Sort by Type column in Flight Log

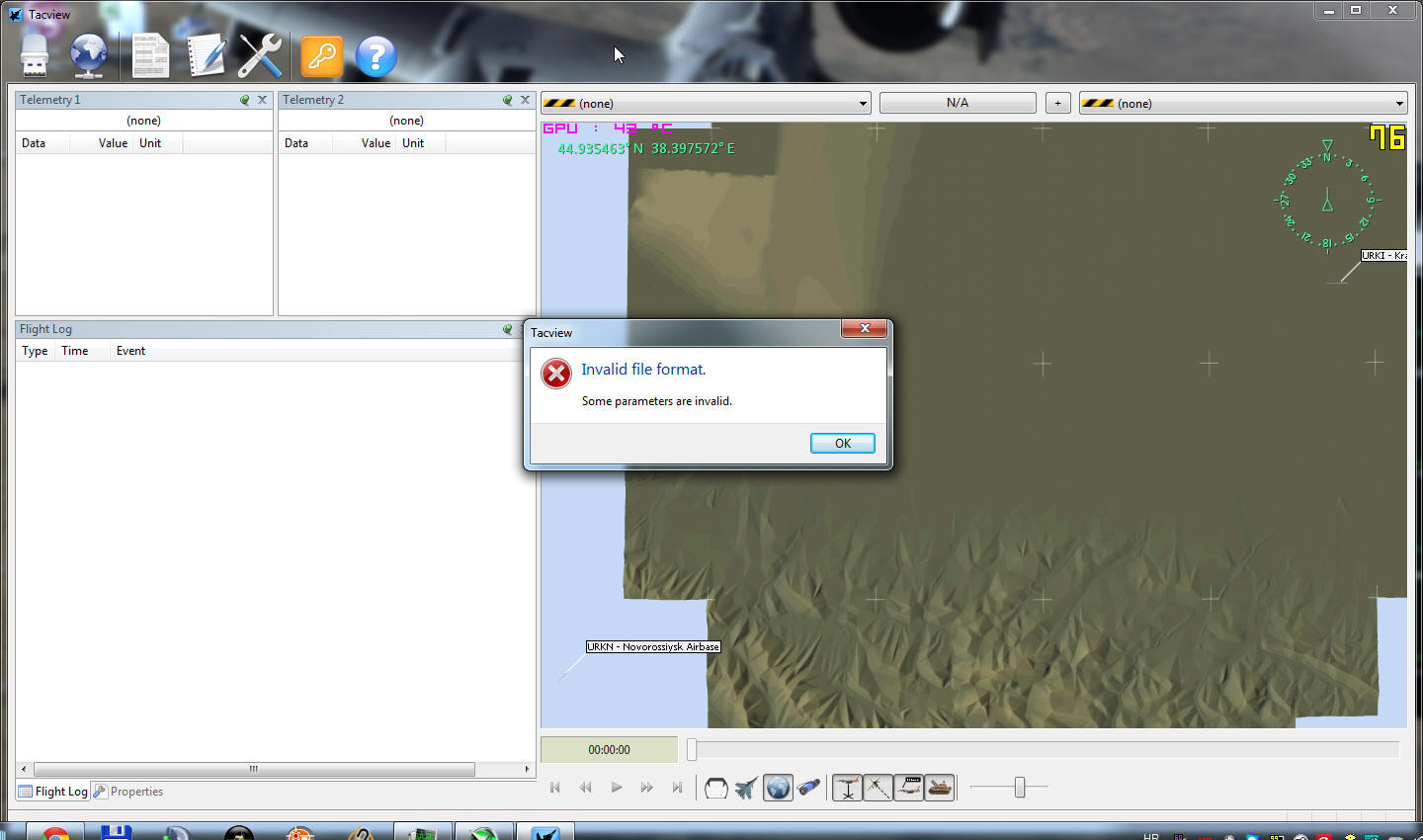36,351
